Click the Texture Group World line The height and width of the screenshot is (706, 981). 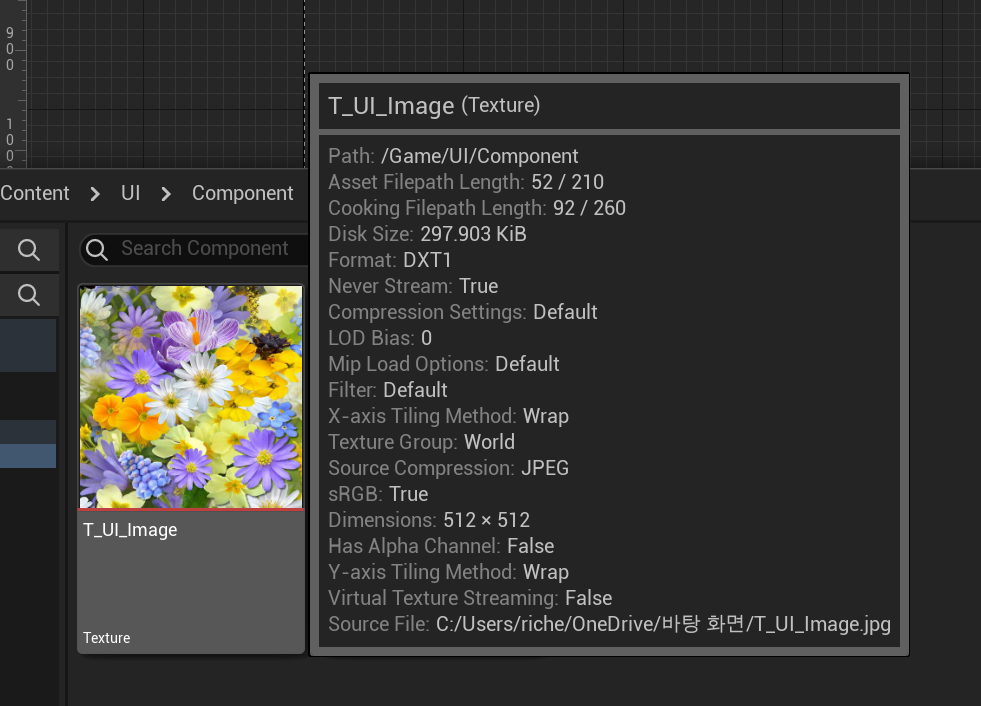click(422, 442)
